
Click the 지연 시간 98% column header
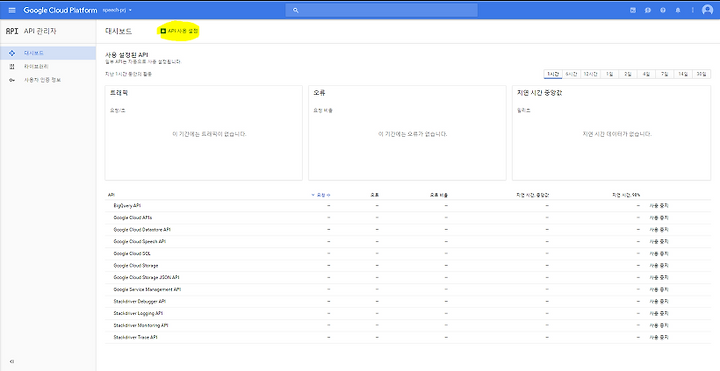(626, 195)
